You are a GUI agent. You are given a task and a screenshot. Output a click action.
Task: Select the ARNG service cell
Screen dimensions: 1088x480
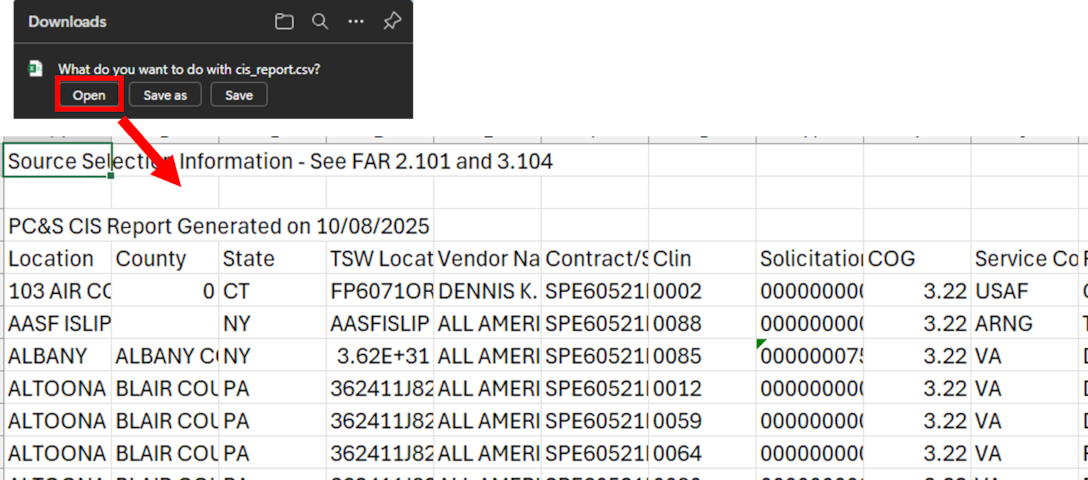1025,323
